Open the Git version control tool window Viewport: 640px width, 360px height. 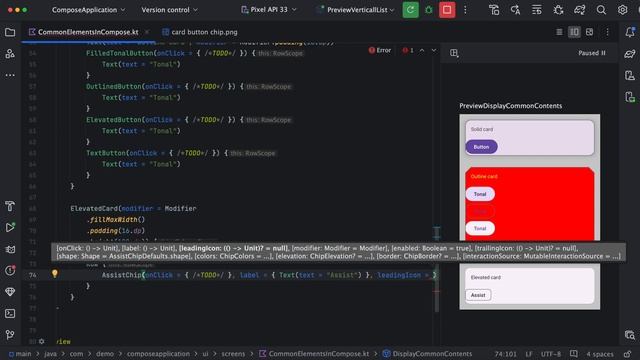click(x=10, y=335)
